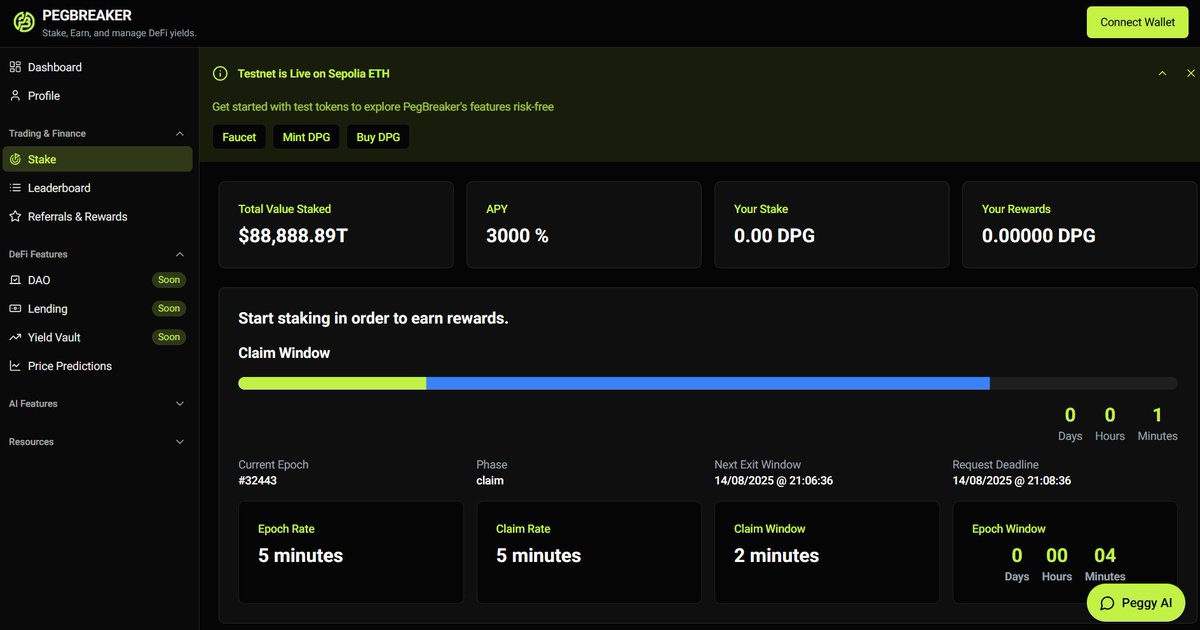Click the APY 3000 % card
The image size is (1200, 630).
click(x=583, y=225)
